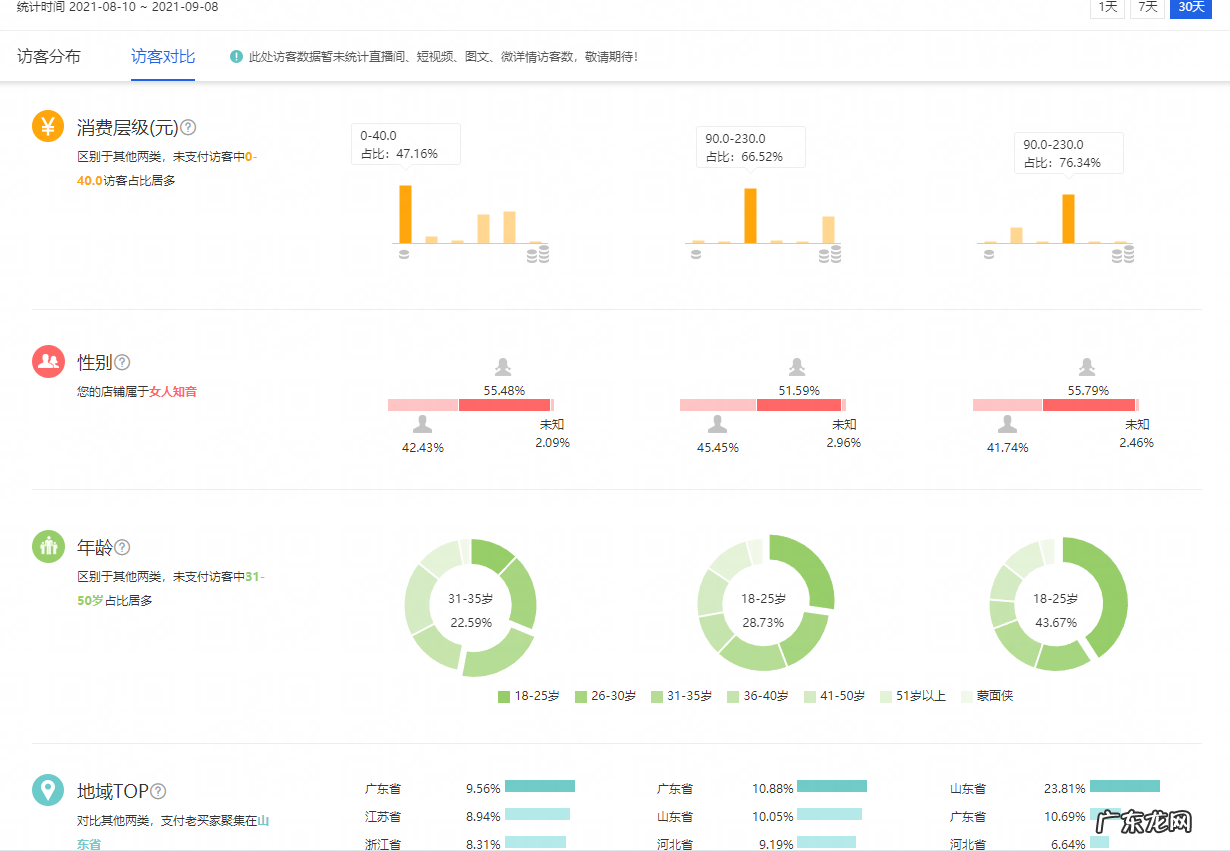Click the 51岁以上 legend color swatch
Viewport: 1230px width, 851px height.
pyautogui.click(x=886, y=696)
